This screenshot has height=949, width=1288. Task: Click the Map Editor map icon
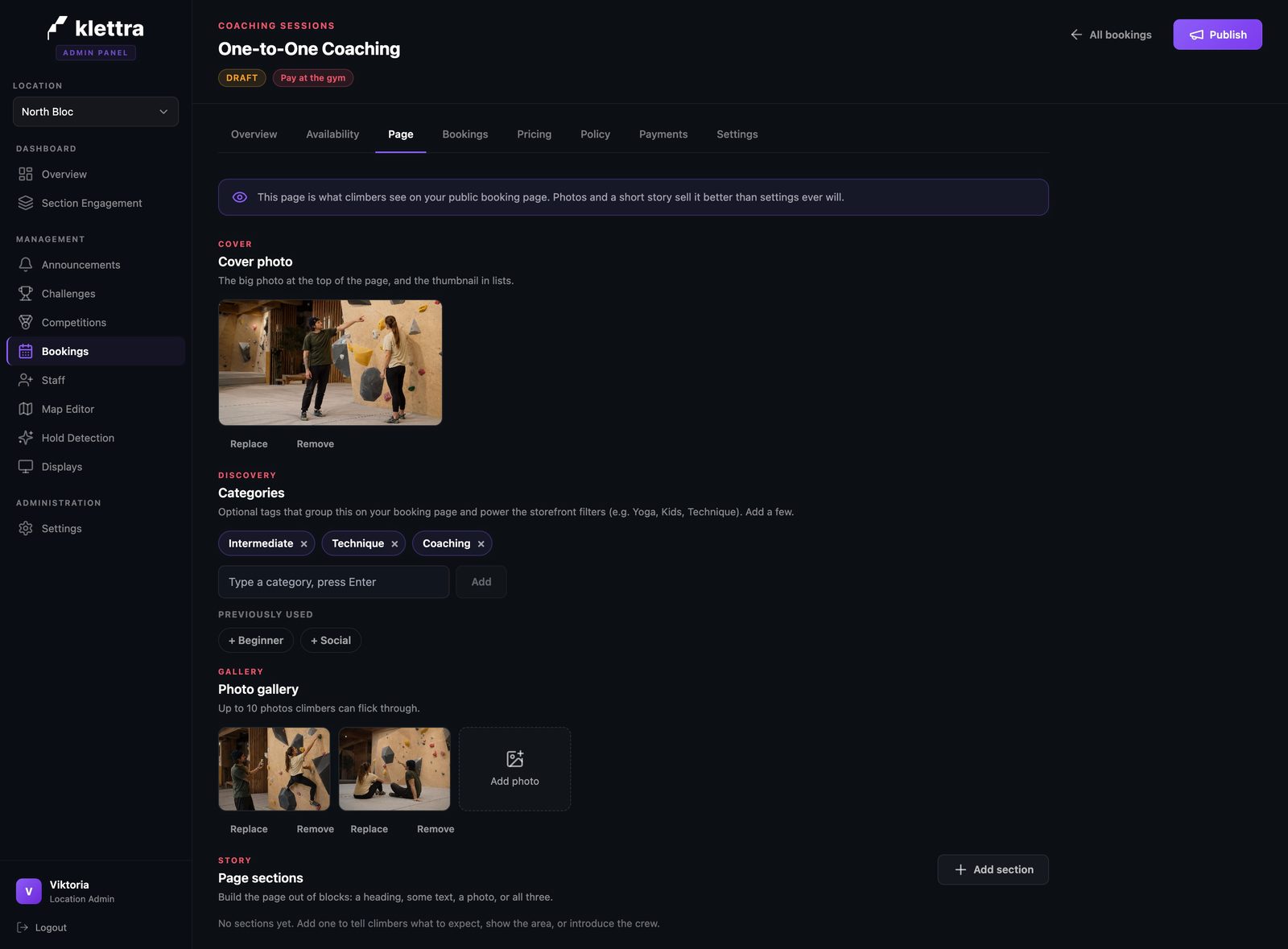coord(26,409)
